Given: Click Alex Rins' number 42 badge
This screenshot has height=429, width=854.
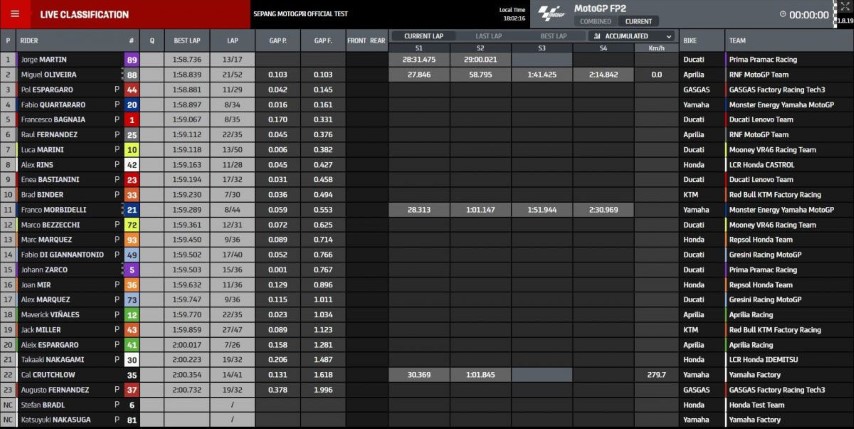Looking at the screenshot, I should click(131, 164).
